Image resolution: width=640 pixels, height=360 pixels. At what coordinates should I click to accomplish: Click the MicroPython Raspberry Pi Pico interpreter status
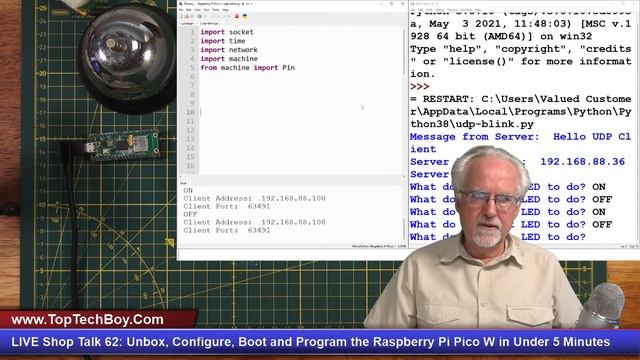tap(379, 246)
